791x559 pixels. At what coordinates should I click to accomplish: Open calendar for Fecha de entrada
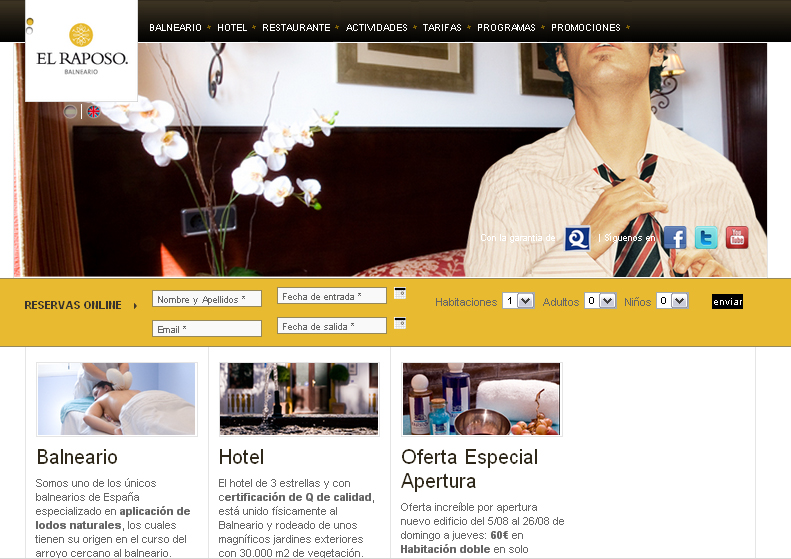pos(400,293)
